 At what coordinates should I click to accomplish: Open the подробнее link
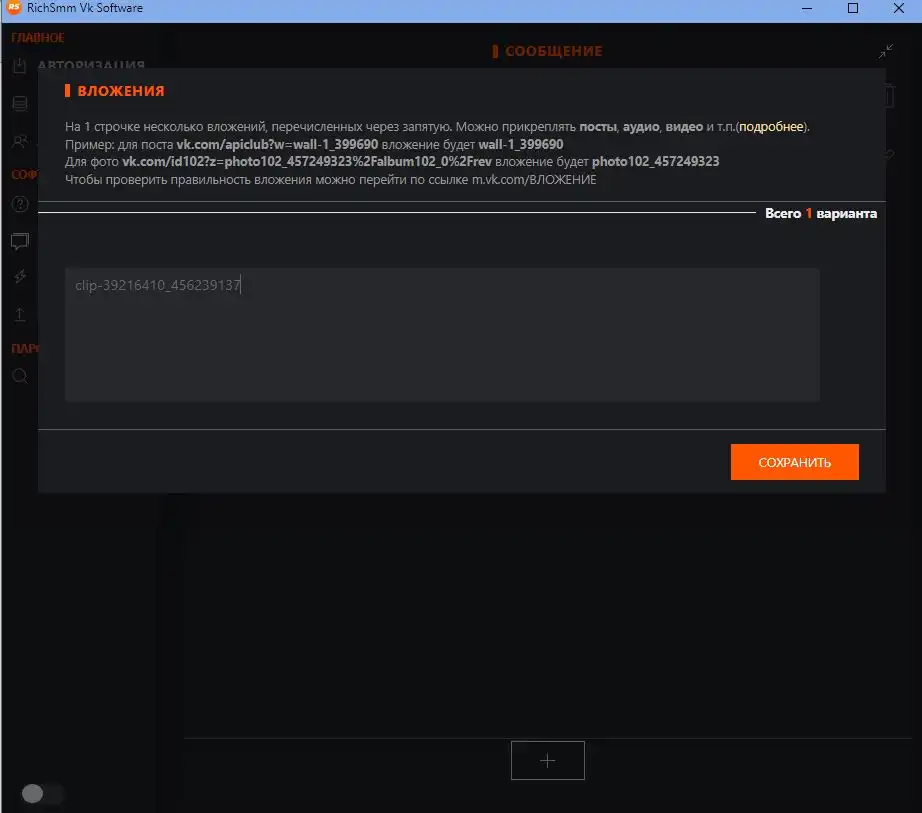(x=771, y=126)
